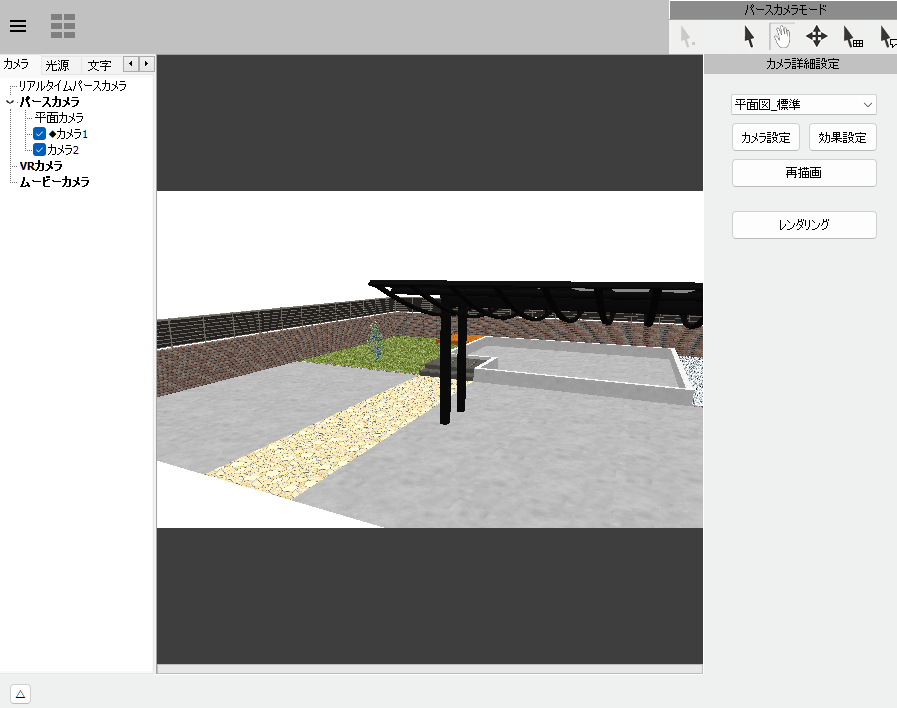Image resolution: width=897 pixels, height=708 pixels.
Task: Open the 平面図_標準 dropdown
Action: tap(804, 105)
